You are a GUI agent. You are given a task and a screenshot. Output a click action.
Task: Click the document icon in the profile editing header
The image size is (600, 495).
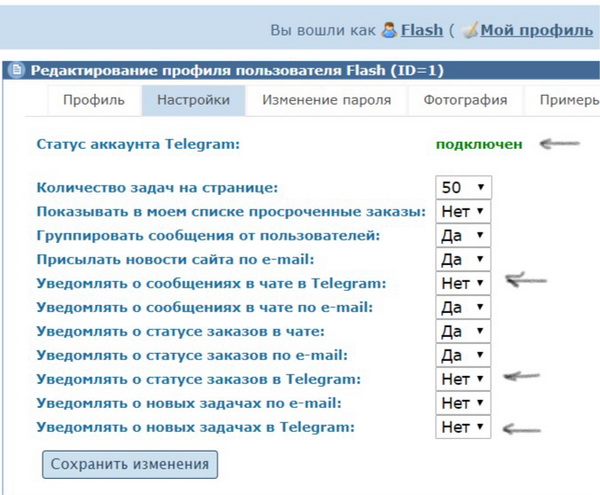pos(16,70)
